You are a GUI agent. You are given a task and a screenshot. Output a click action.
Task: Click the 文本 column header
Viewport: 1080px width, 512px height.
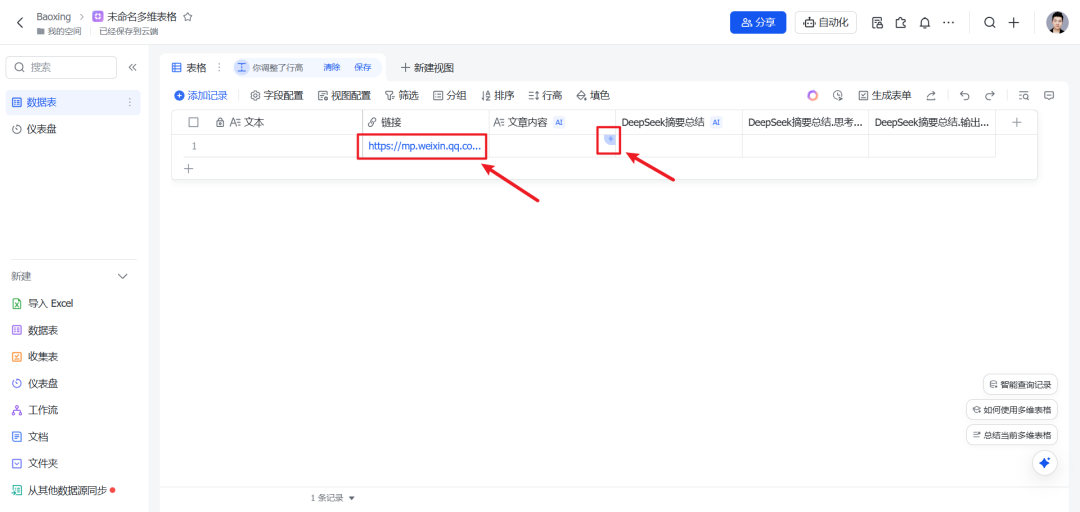tap(286, 122)
